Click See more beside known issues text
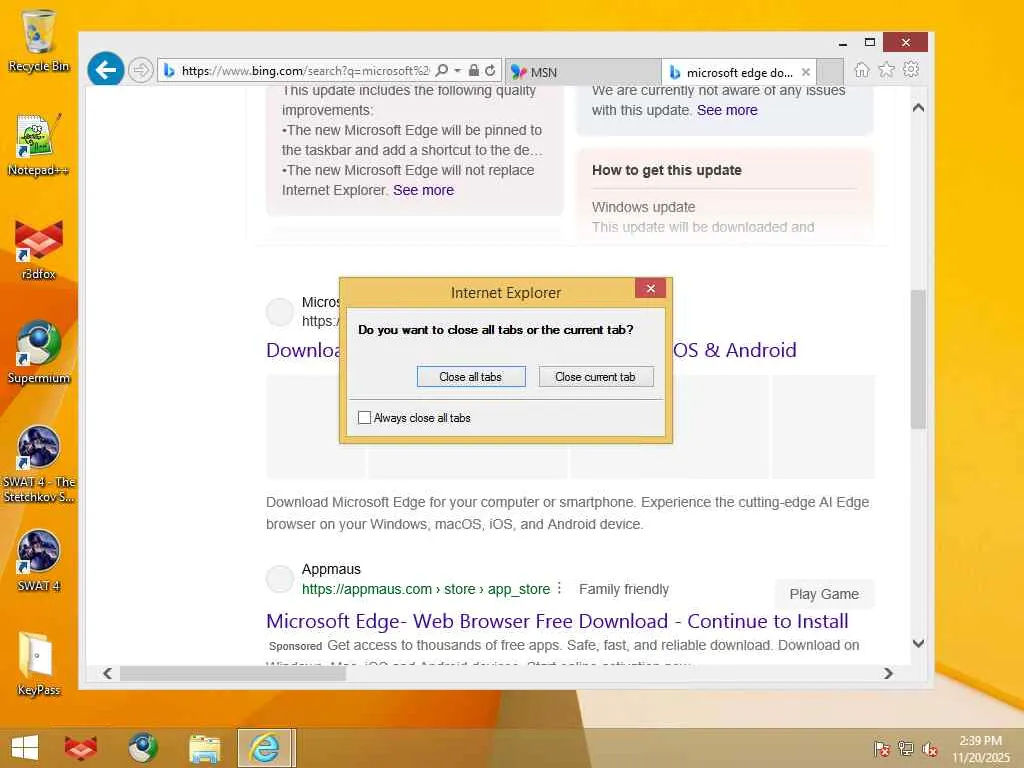 click(x=727, y=110)
